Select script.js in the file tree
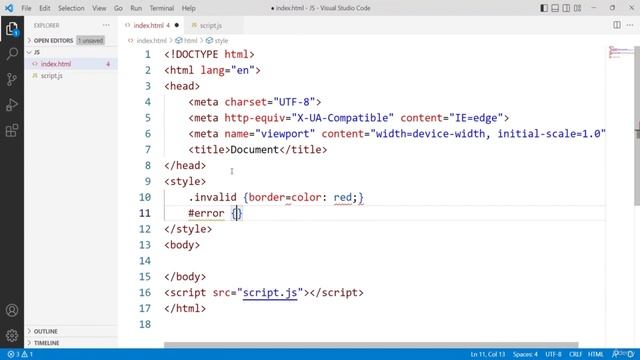This screenshot has height=360, width=640. point(71,76)
